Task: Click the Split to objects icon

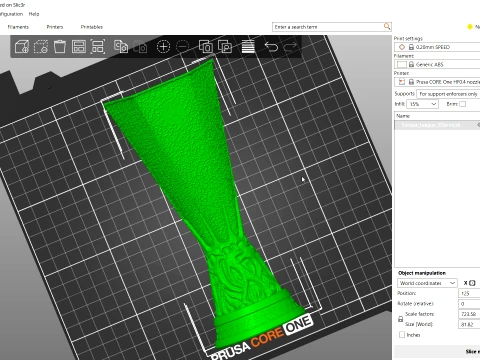Action: pyautogui.click(x=206, y=47)
